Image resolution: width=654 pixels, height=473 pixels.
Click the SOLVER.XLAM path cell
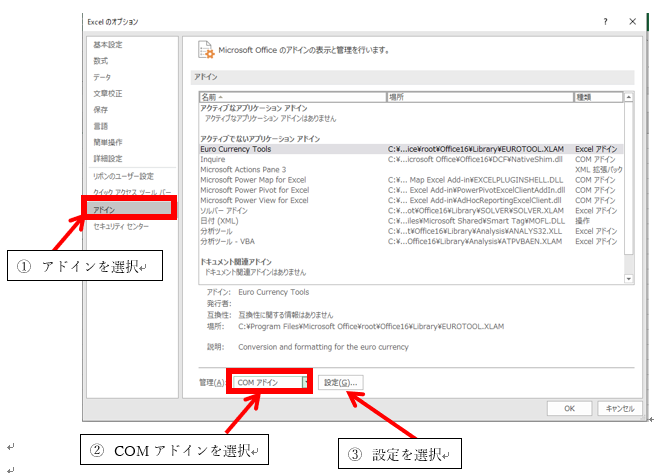pyautogui.click(x=476, y=211)
